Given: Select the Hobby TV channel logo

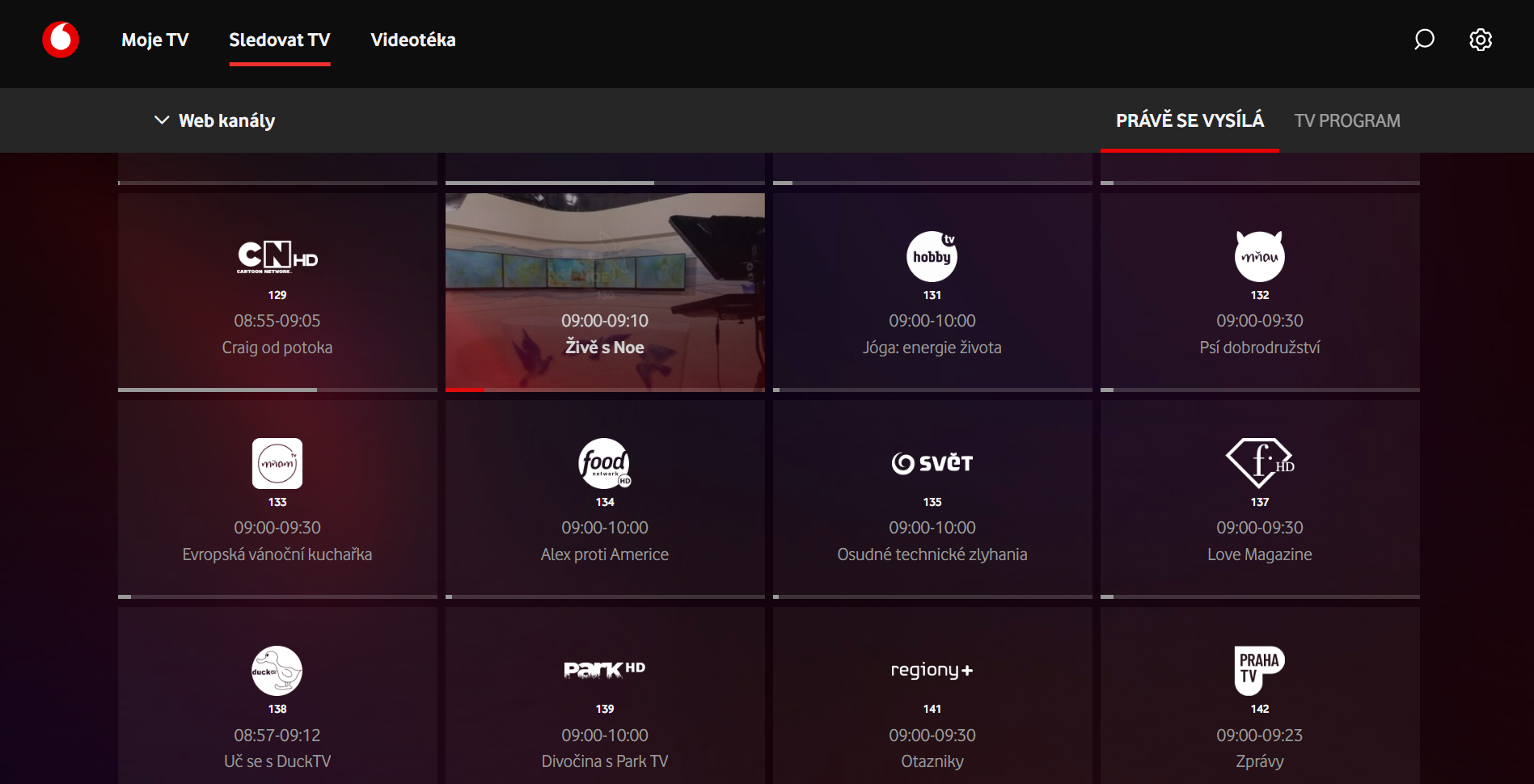Looking at the screenshot, I should 932,256.
